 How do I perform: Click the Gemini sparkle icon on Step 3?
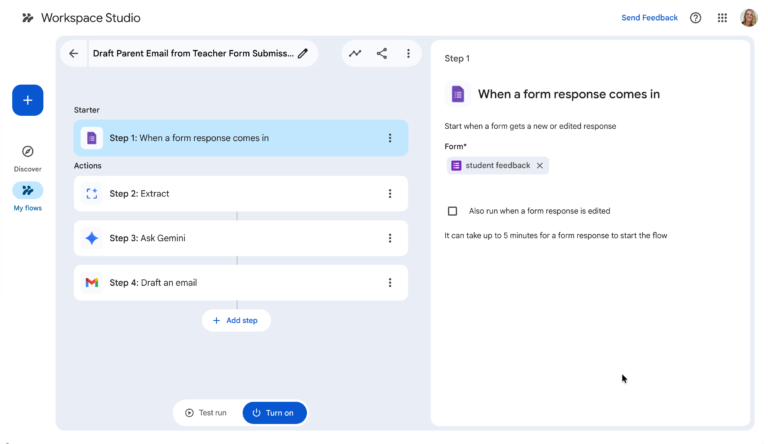(92, 238)
